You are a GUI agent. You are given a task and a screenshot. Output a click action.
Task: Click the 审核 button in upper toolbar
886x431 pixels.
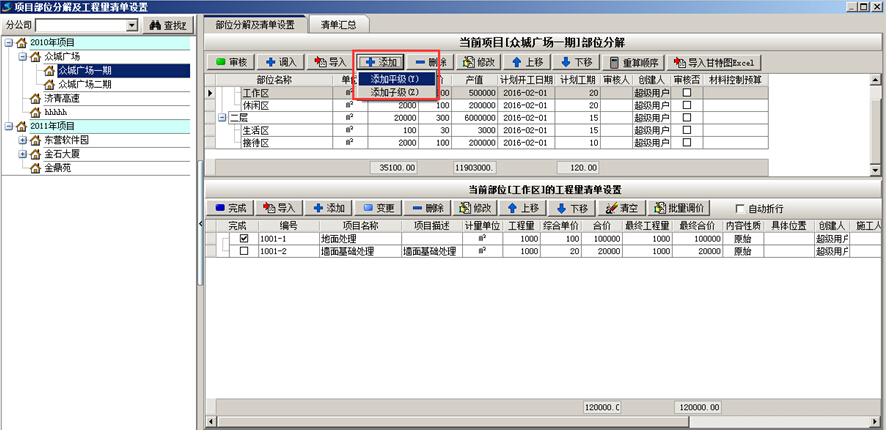coord(229,62)
